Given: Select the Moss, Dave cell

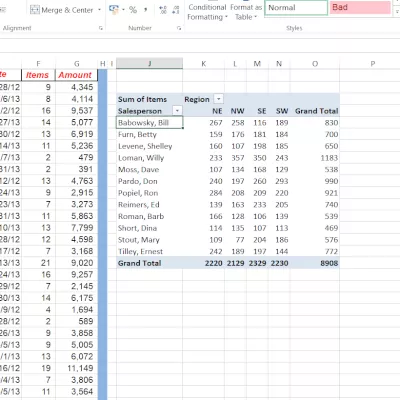Looking at the screenshot, I should pos(149,169).
